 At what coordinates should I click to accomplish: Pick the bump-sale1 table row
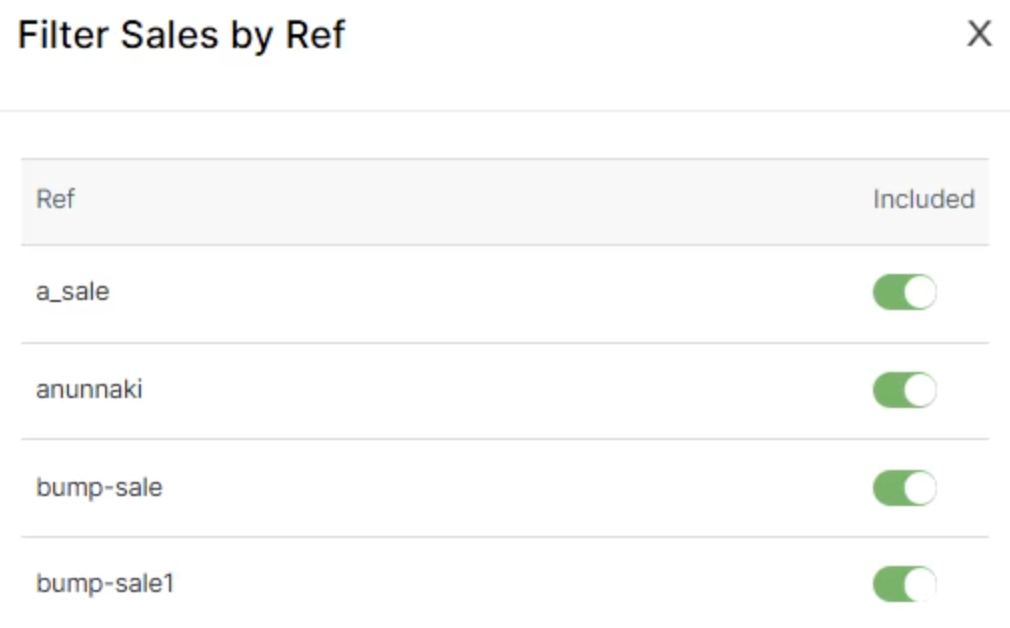(450, 584)
